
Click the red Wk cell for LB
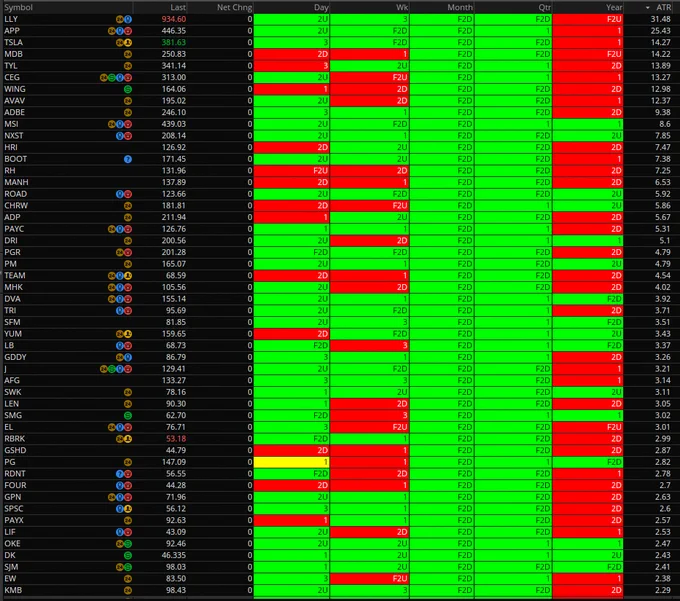pyautogui.click(x=369, y=346)
